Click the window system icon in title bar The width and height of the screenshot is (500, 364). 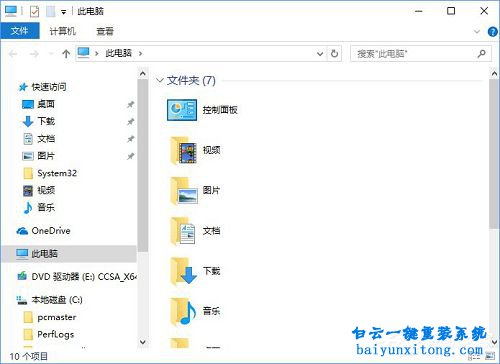11,11
